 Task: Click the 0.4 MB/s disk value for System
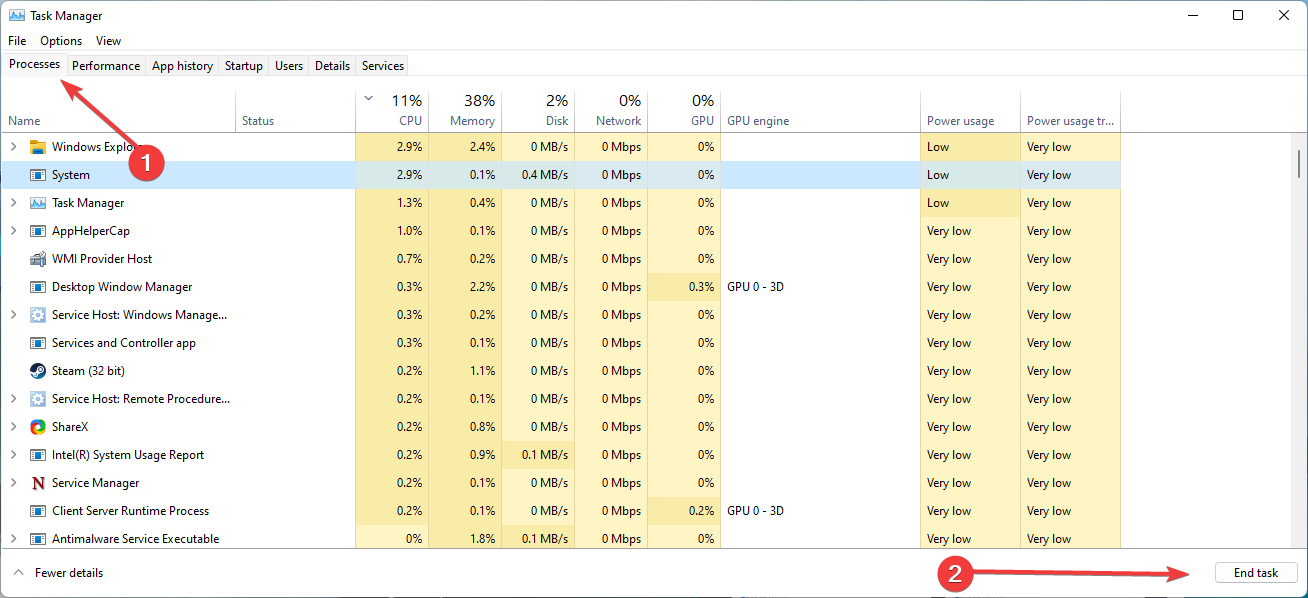(x=545, y=175)
